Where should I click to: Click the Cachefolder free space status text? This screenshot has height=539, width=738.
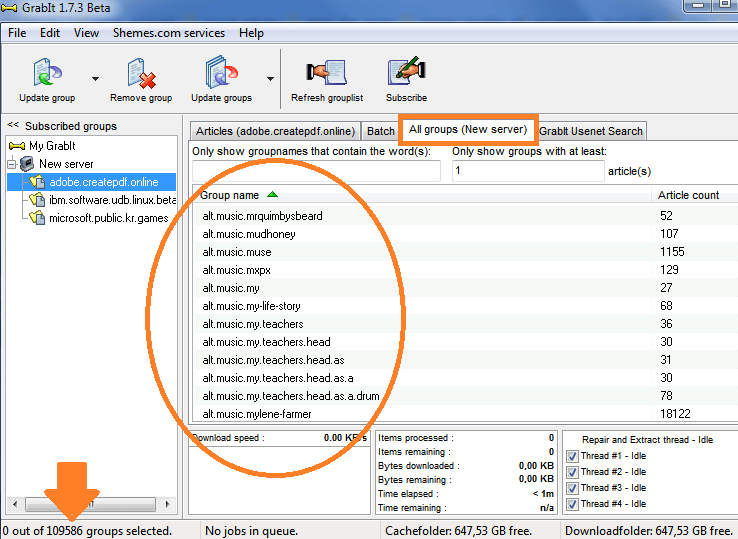(458, 531)
